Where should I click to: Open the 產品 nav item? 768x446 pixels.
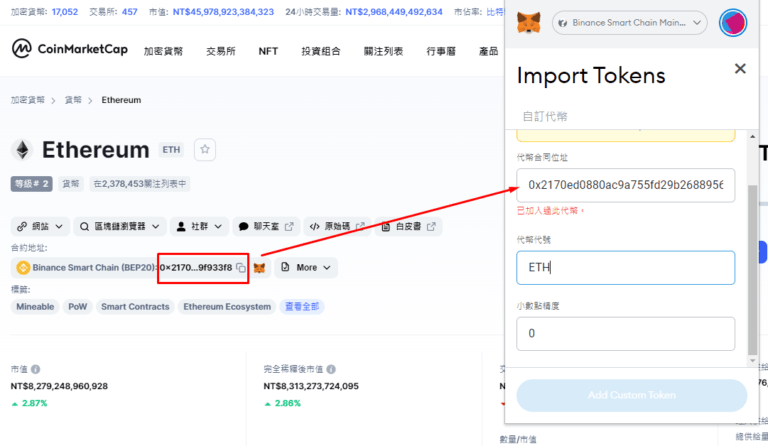[488, 51]
